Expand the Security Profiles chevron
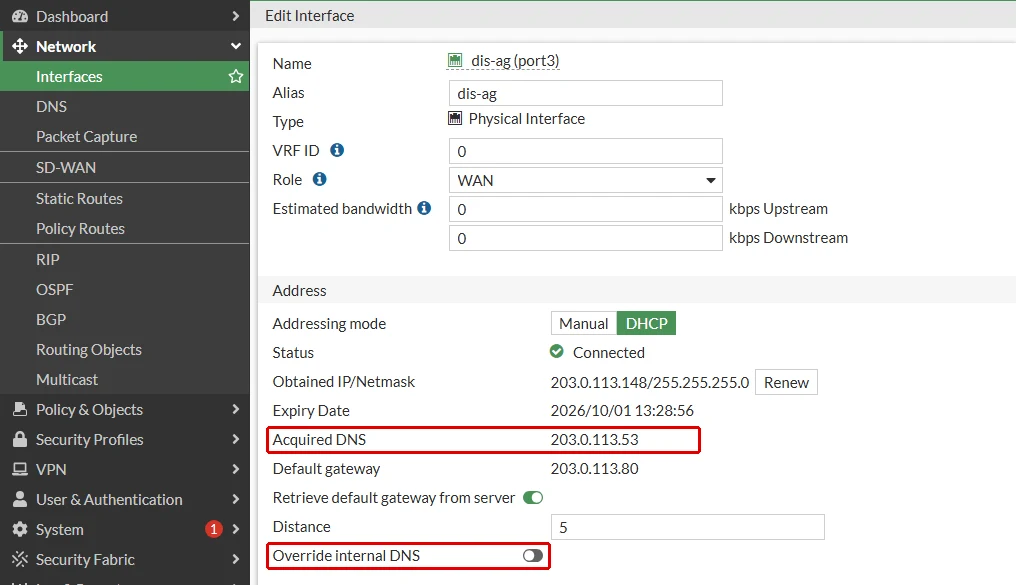1016x585 pixels. click(236, 439)
